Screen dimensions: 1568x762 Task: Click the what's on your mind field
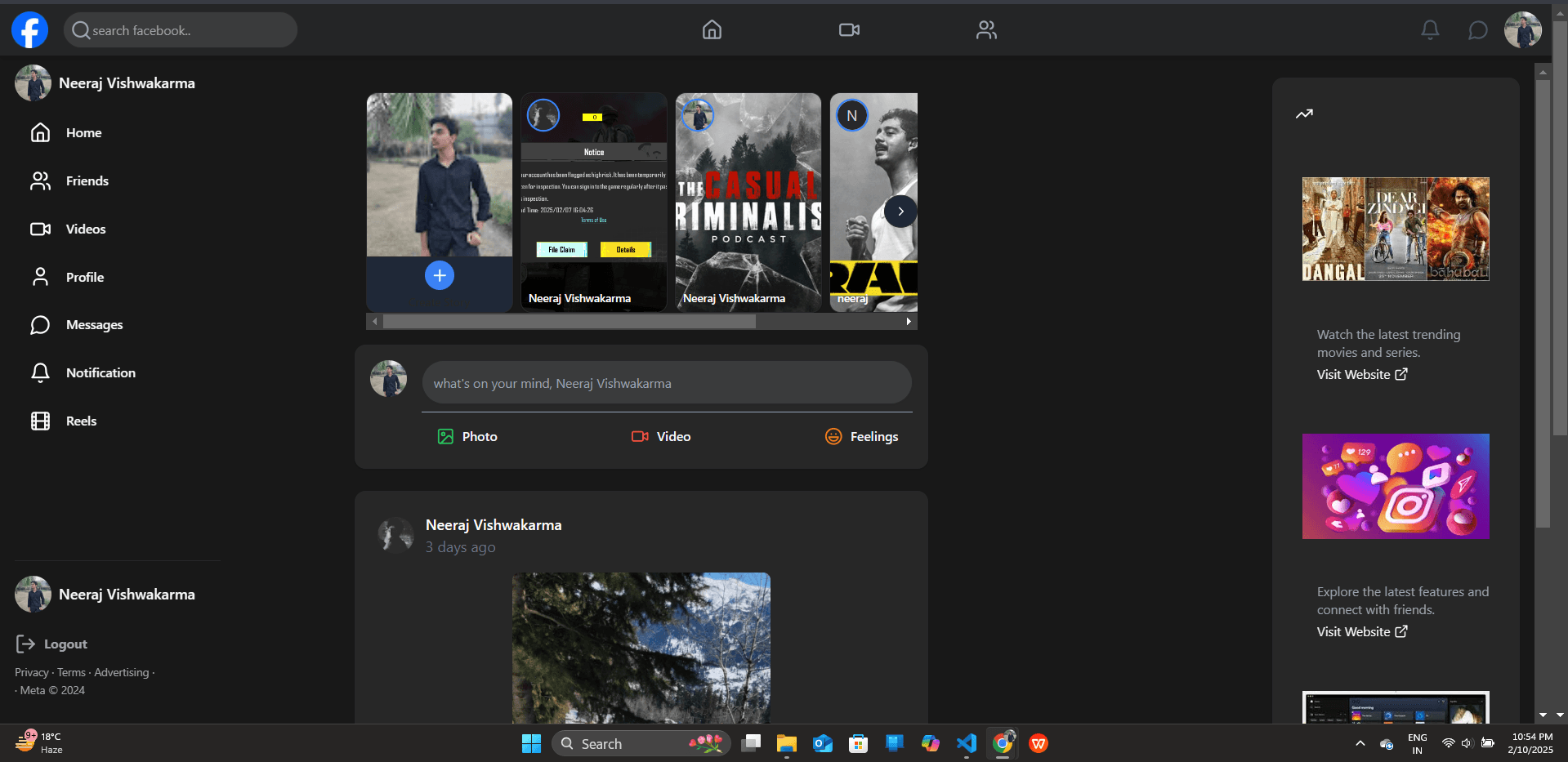coord(666,382)
